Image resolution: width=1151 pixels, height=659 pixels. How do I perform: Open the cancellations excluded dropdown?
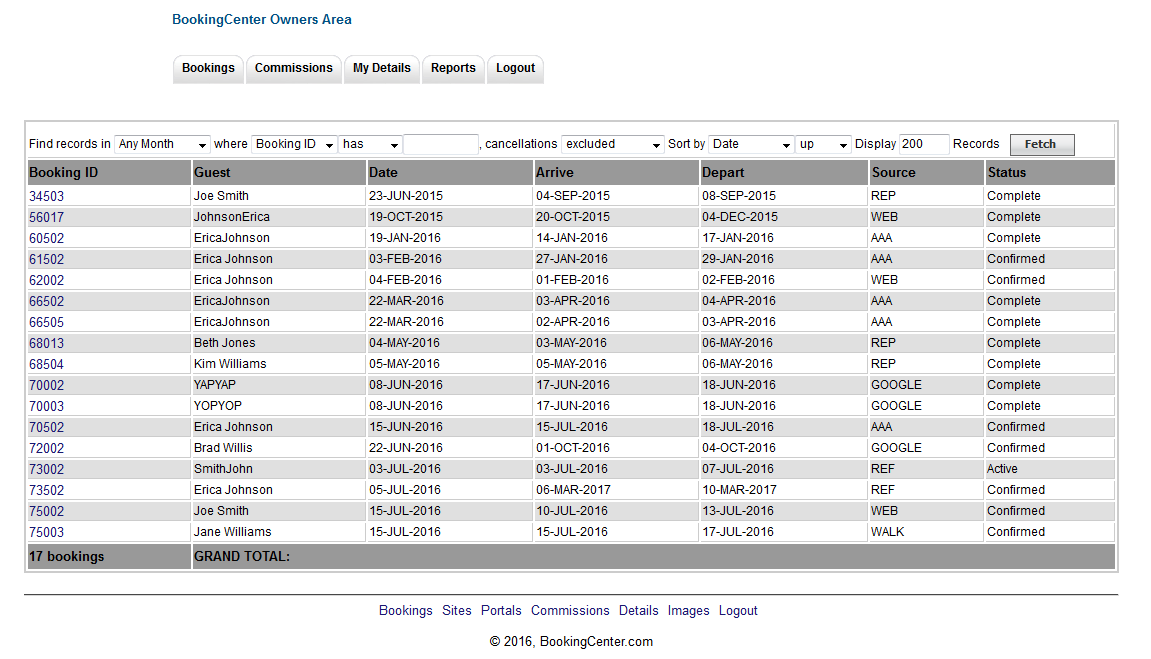click(x=612, y=144)
